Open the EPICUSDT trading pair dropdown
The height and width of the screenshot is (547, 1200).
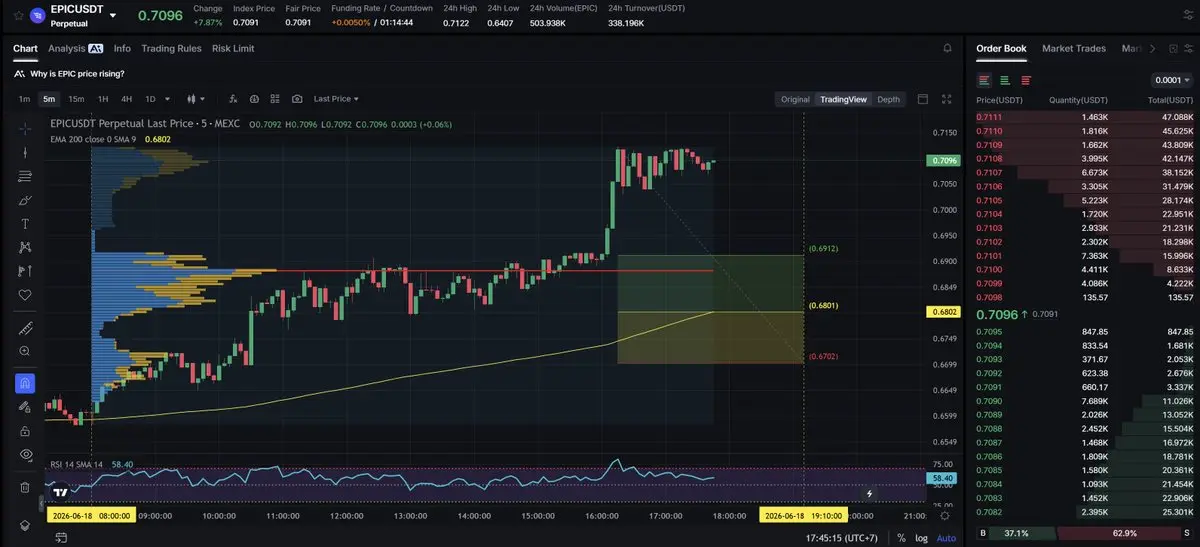pos(113,15)
